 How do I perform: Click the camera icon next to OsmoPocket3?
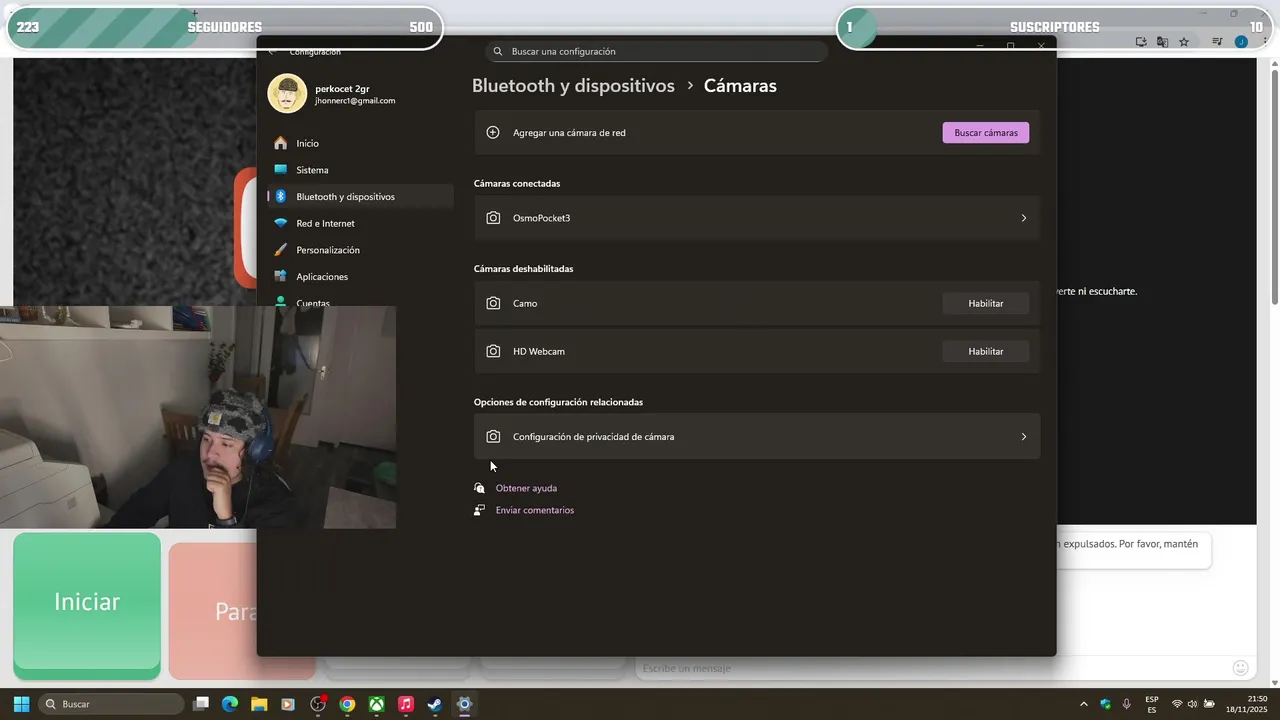(493, 218)
